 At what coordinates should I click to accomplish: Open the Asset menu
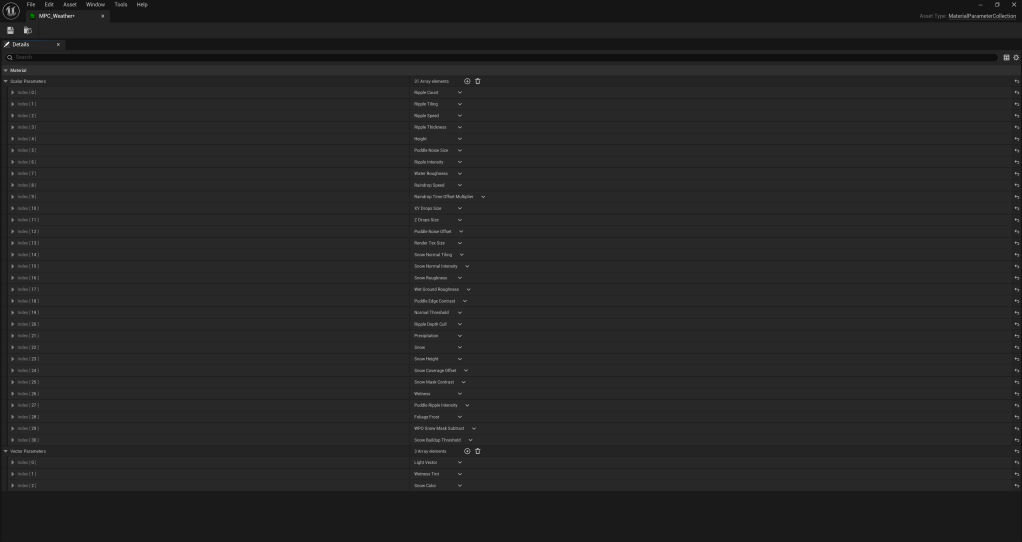point(69,5)
